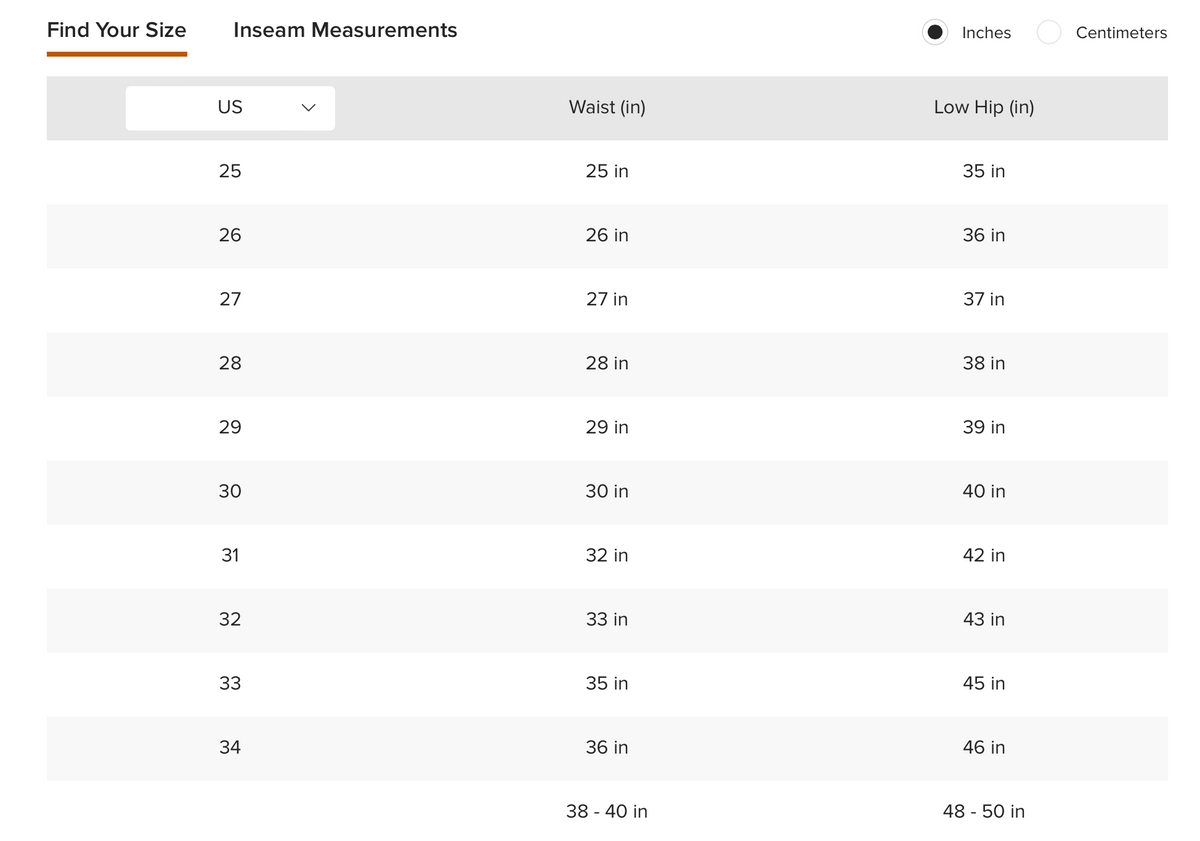This screenshot has height=841, width=1200.
Task: Click the 45 in low hip value
Action: (984, 683)
